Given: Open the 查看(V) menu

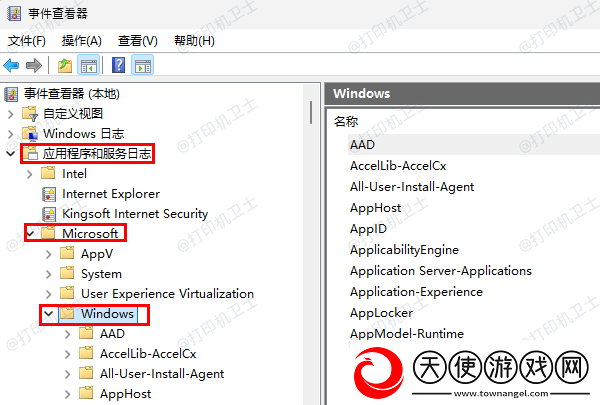Looking at the screenshot, I should pyautogui.click(x=138, y=41).
